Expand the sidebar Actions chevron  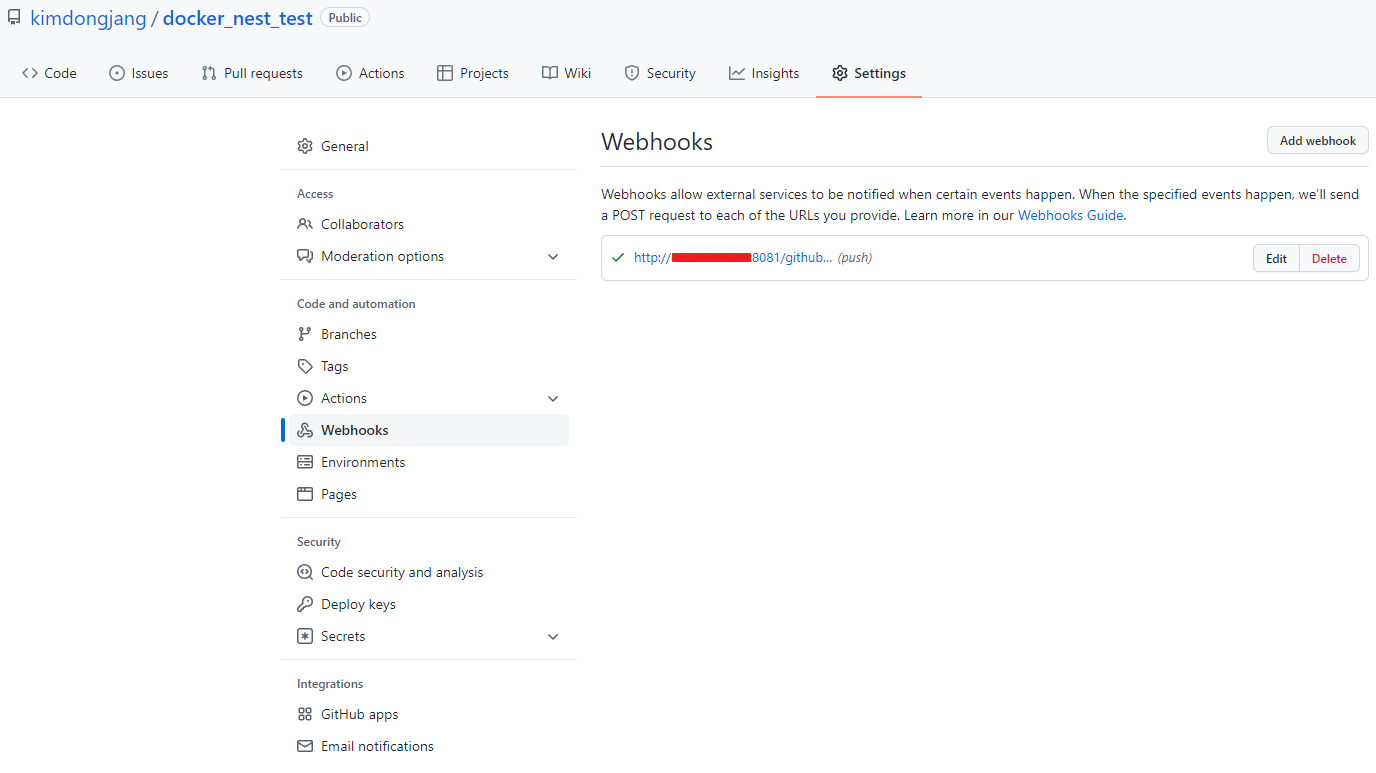tap(553, 399)
